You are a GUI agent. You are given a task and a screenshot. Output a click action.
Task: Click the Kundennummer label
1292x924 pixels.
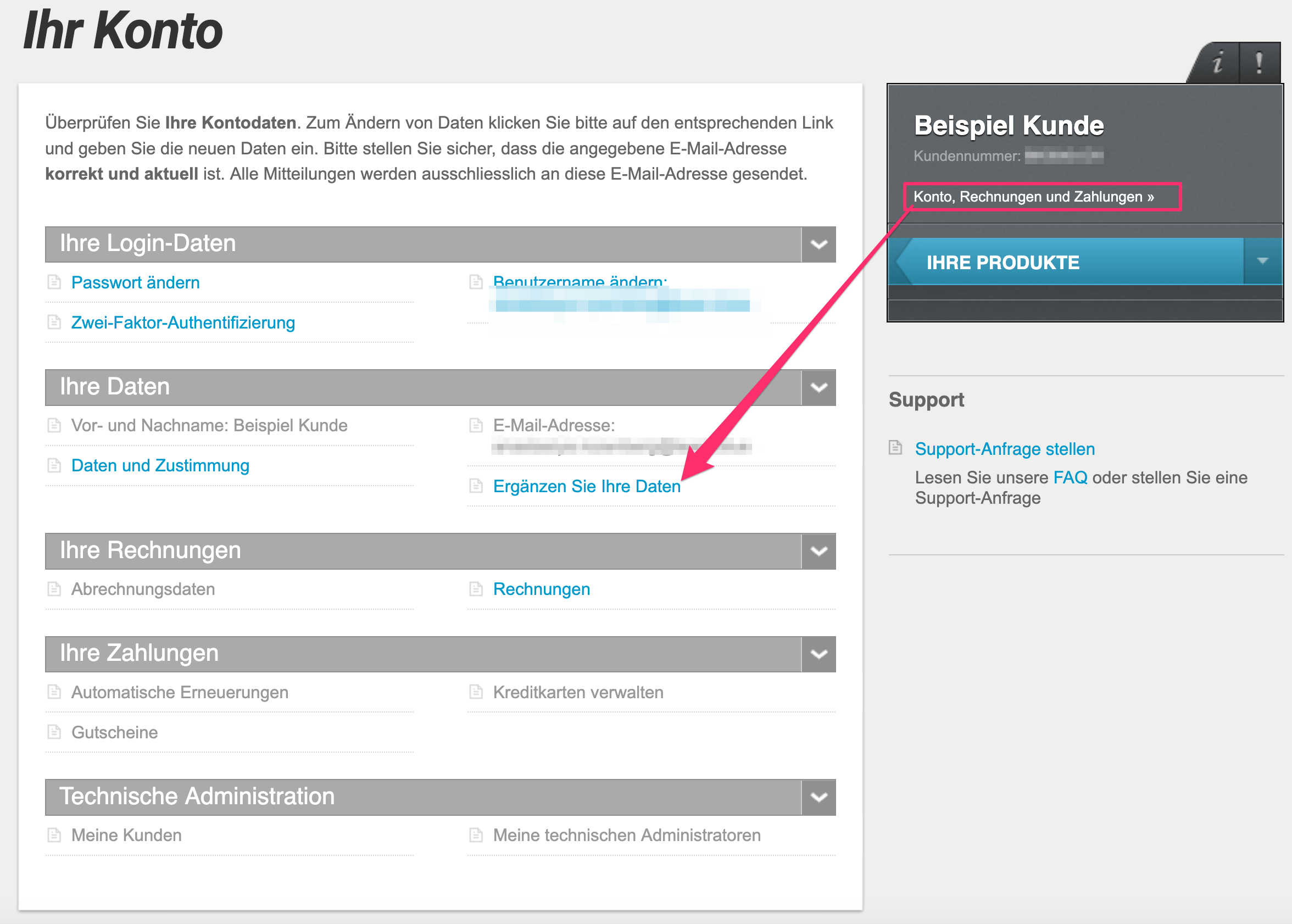click(967, 156)
